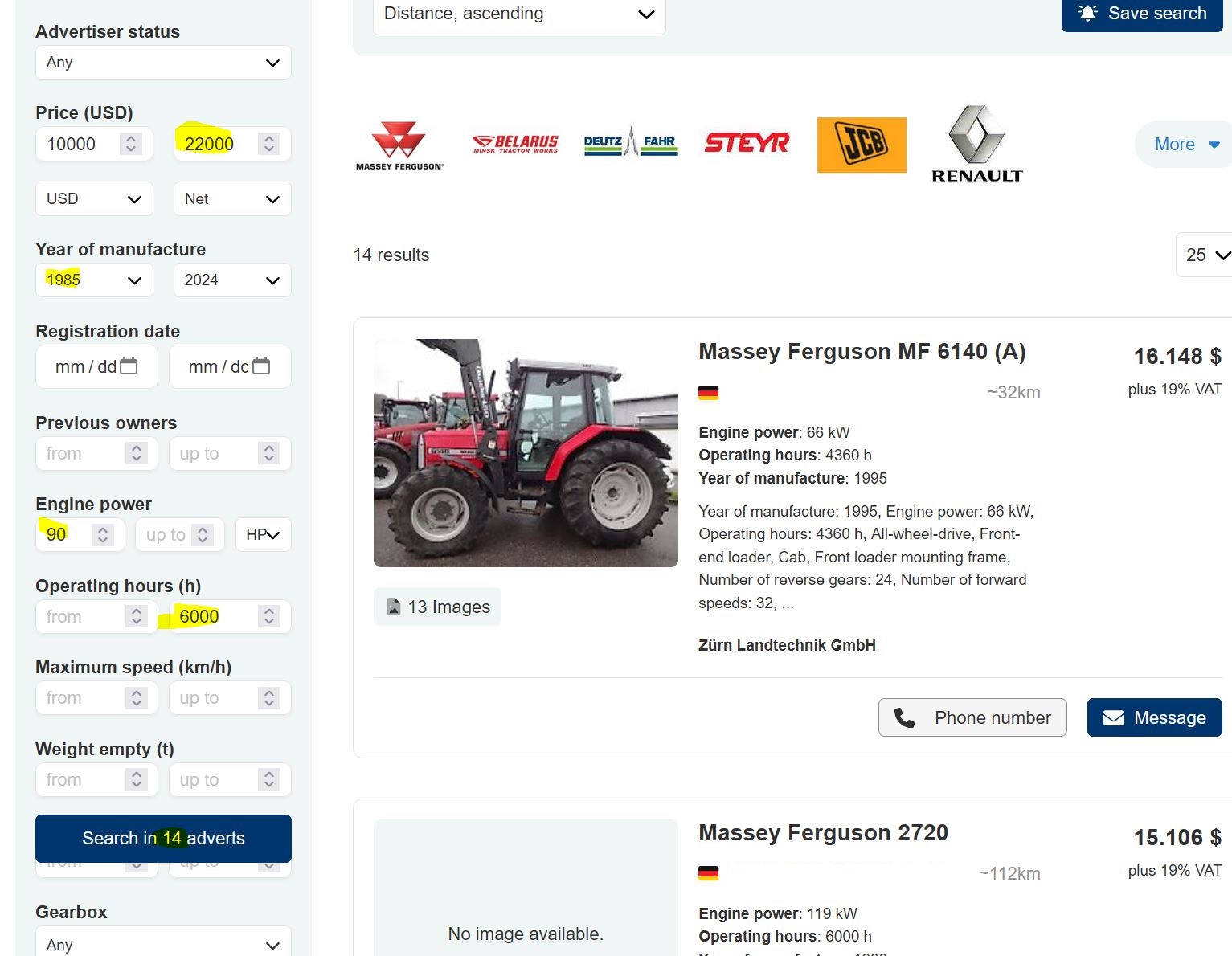View the MF 6140 tractor photo
The width and height of the screenshot is (1232, 956).
click(x=526, y=453)
